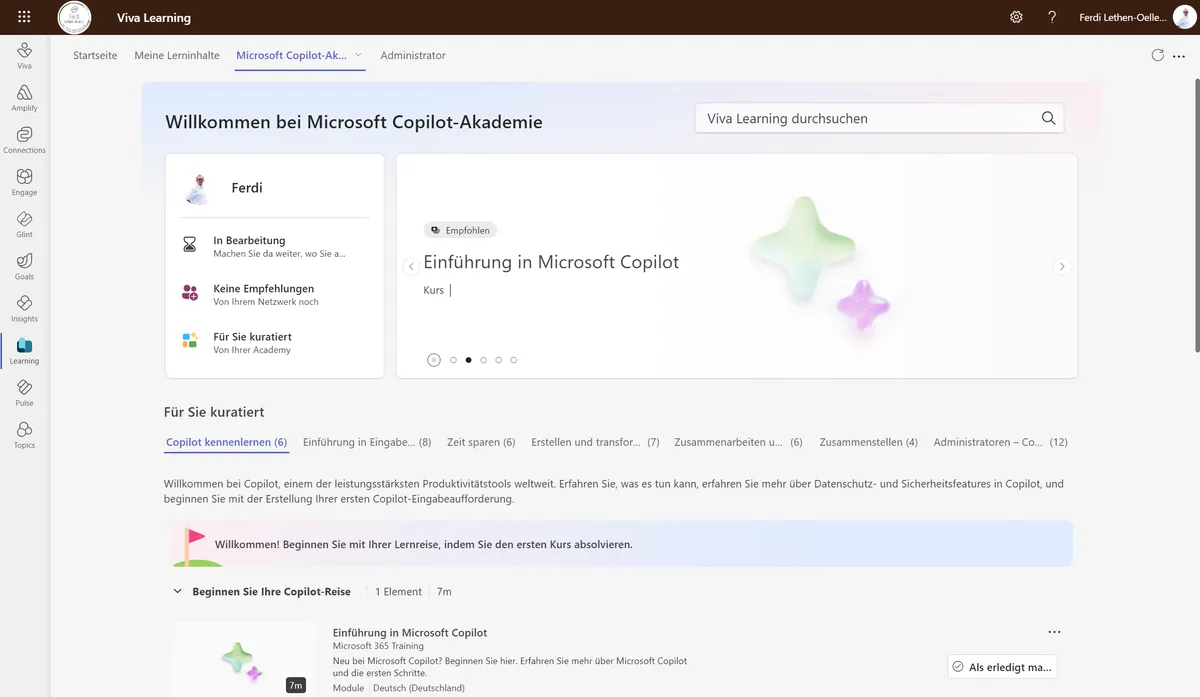Click the Viva Learning durchsuchen search field
This screenshot has height=697, width=1200.
pos(880,118)
